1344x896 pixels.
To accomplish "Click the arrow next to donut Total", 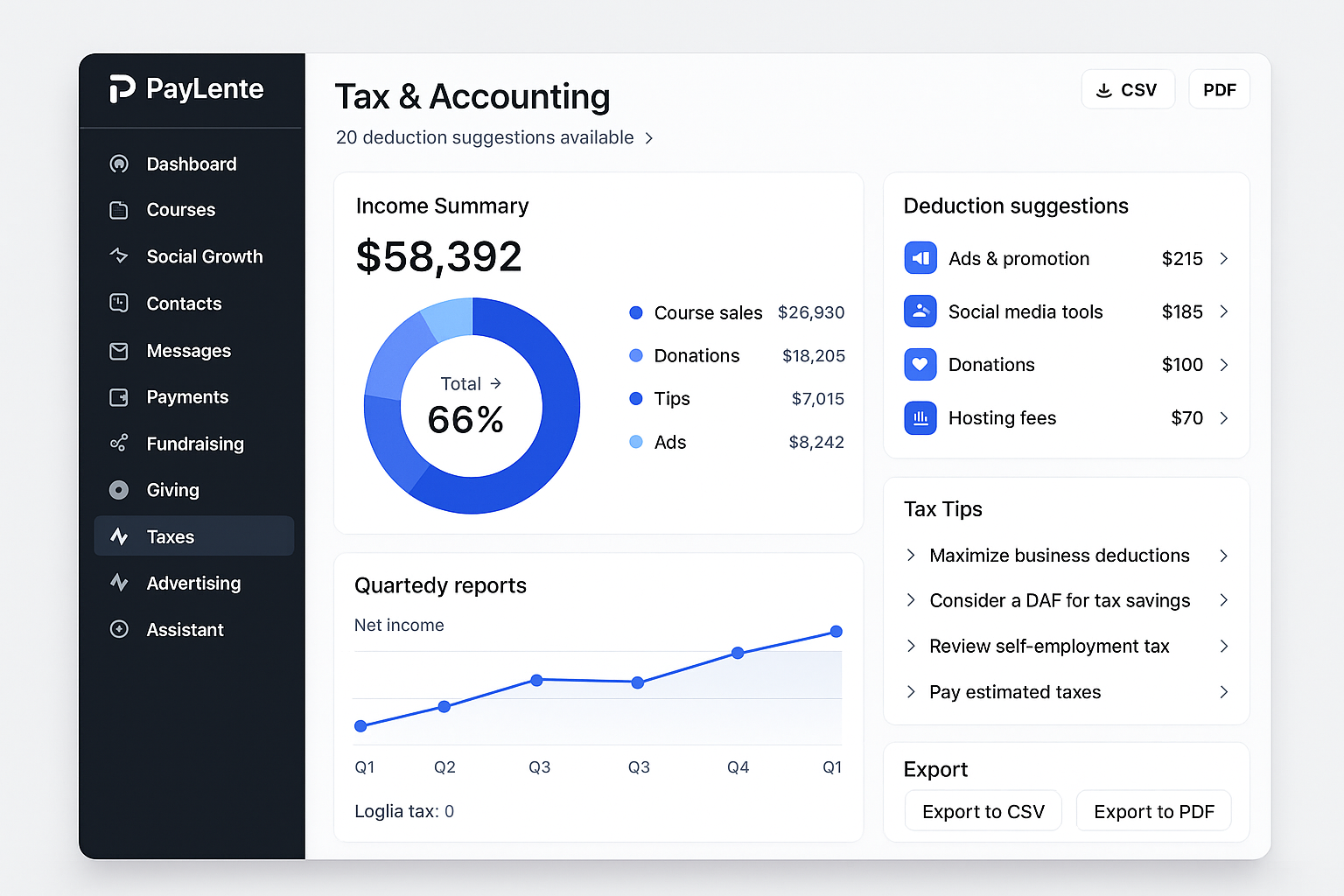I will point(496,383).
